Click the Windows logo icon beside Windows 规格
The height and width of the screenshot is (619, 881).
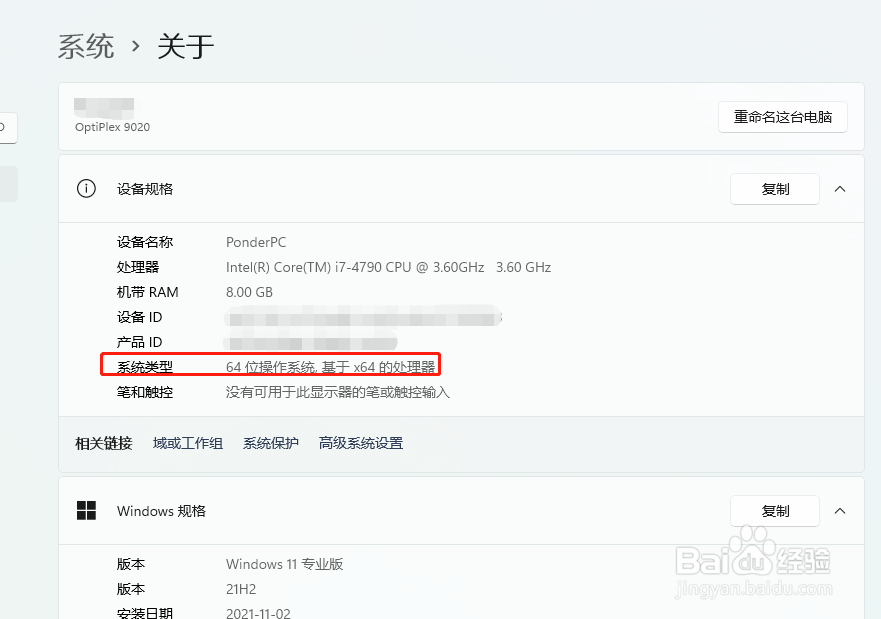tap(86, 511)
